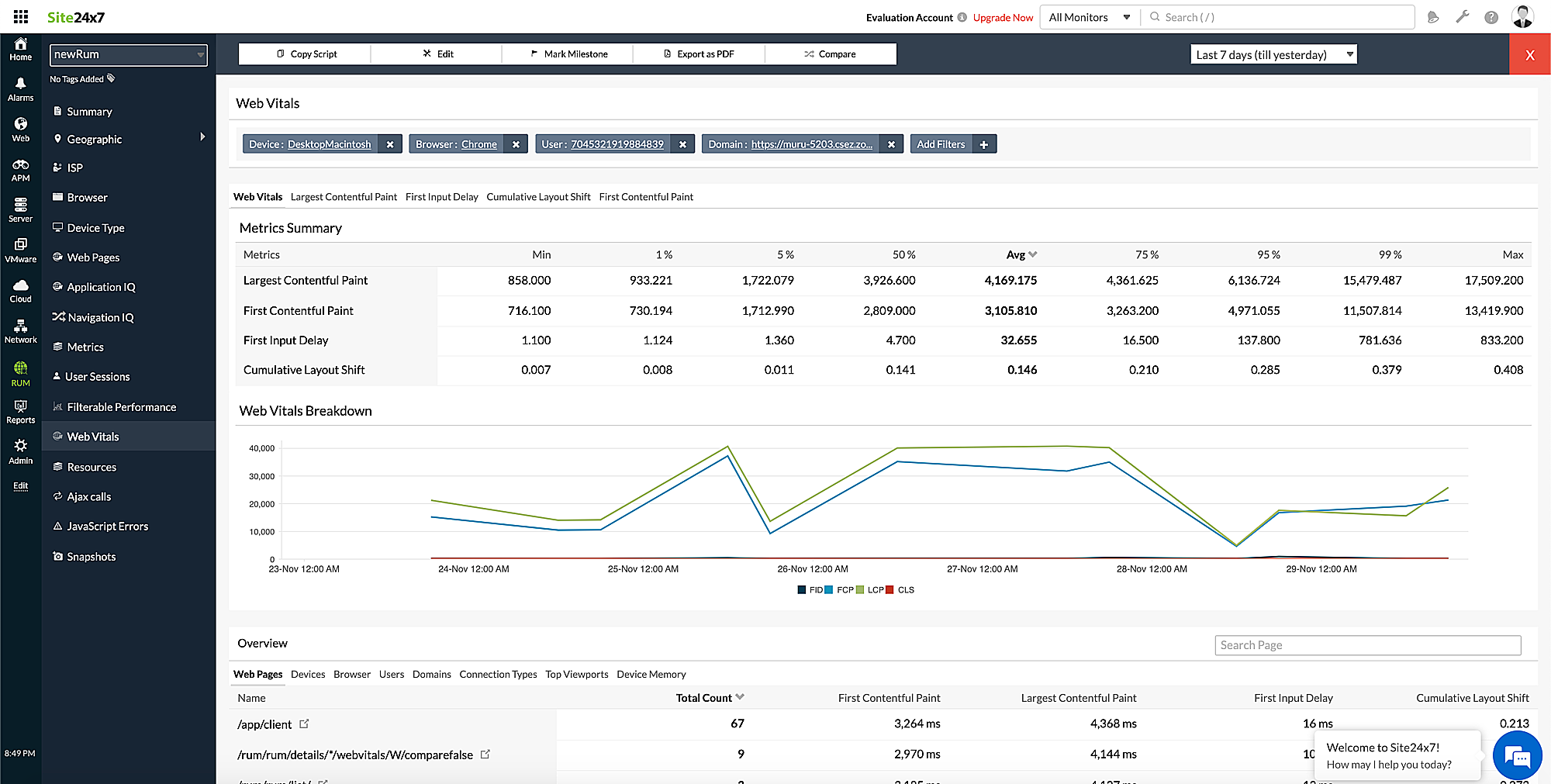This screenshot has width=1551, height=784.
Task: Open the apps grid launcher icon
Action: [x=21, y=17]
